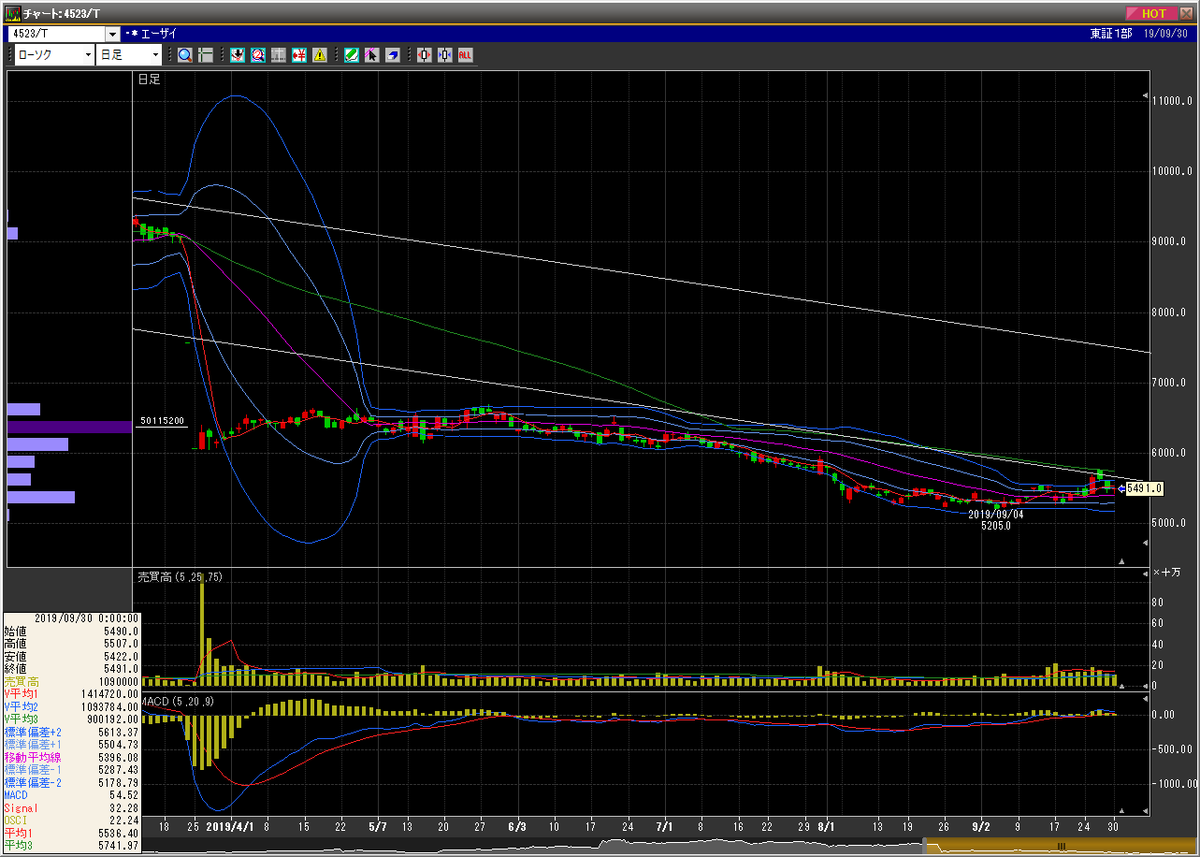Click the 2019/09/04 low price annotation
Screen dimensions: 1200x857
(x=996, y=519)
